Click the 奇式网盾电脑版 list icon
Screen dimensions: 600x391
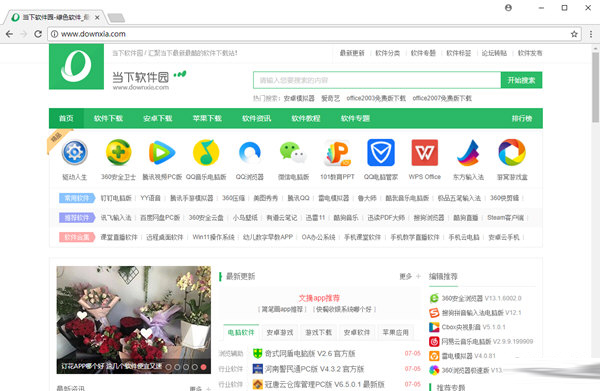258,354
